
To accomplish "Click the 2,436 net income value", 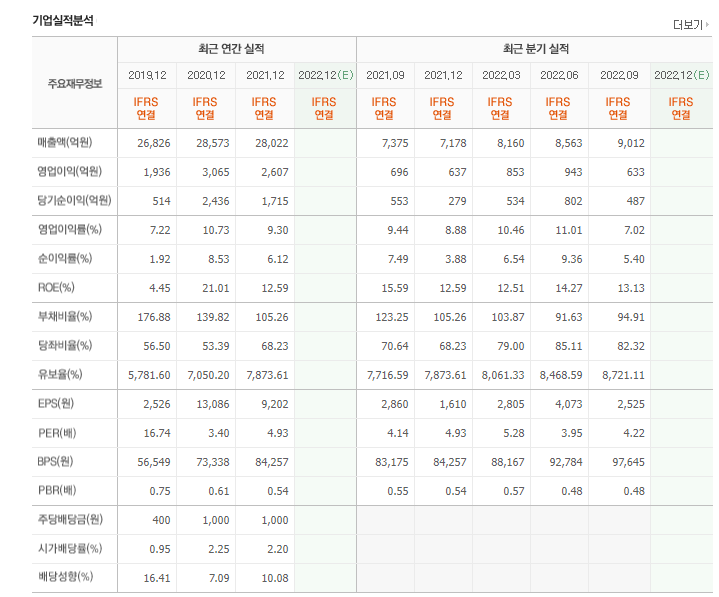I will click(216, 201).
